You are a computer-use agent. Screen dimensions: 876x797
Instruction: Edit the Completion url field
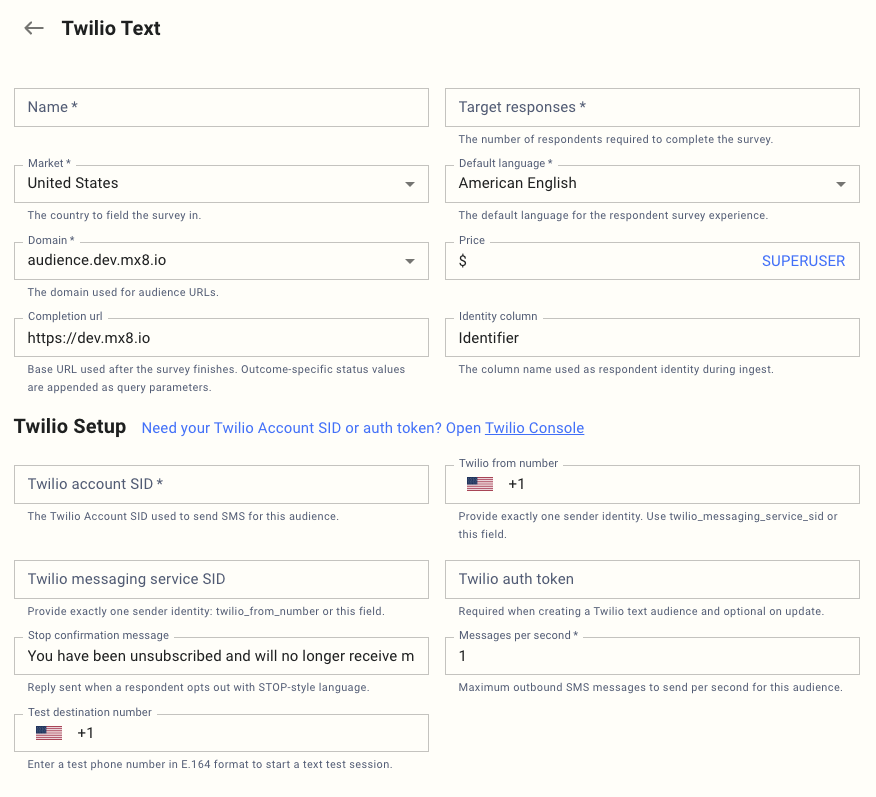(221, 338)
